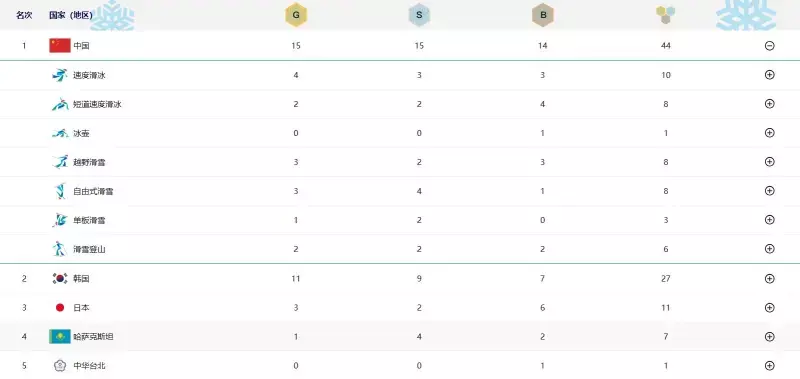Open the 哈萨克斯坦 country name link
Image resolution: width=800 pixels, height=379 pixels.
pyautogui.click(x=93, y=337)
